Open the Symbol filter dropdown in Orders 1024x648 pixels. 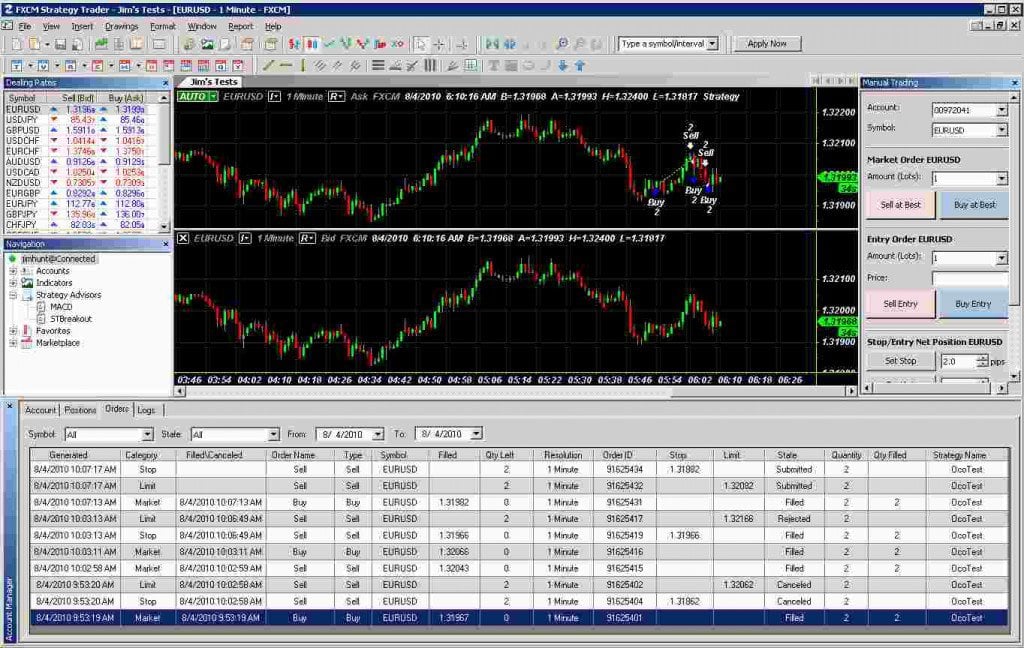148,434
